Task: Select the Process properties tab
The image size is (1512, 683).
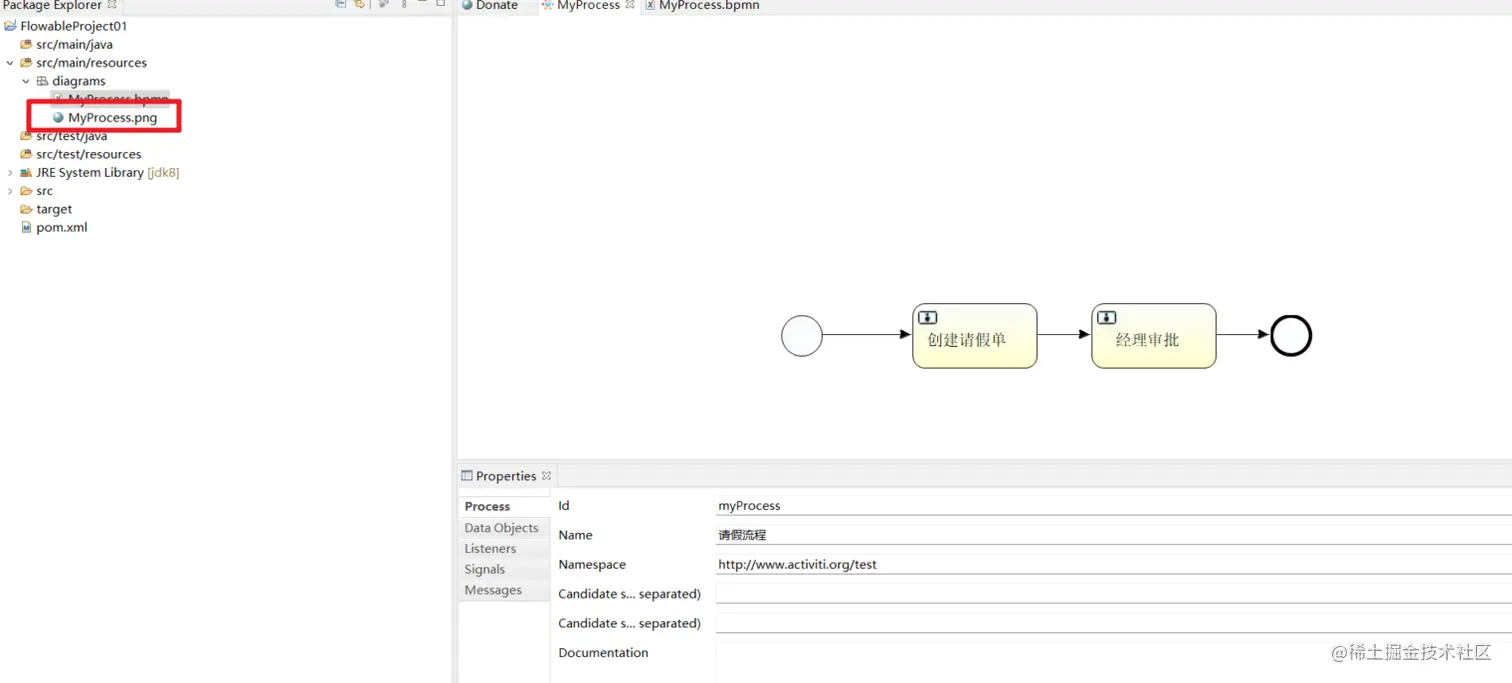Action: tap(504, 507)
